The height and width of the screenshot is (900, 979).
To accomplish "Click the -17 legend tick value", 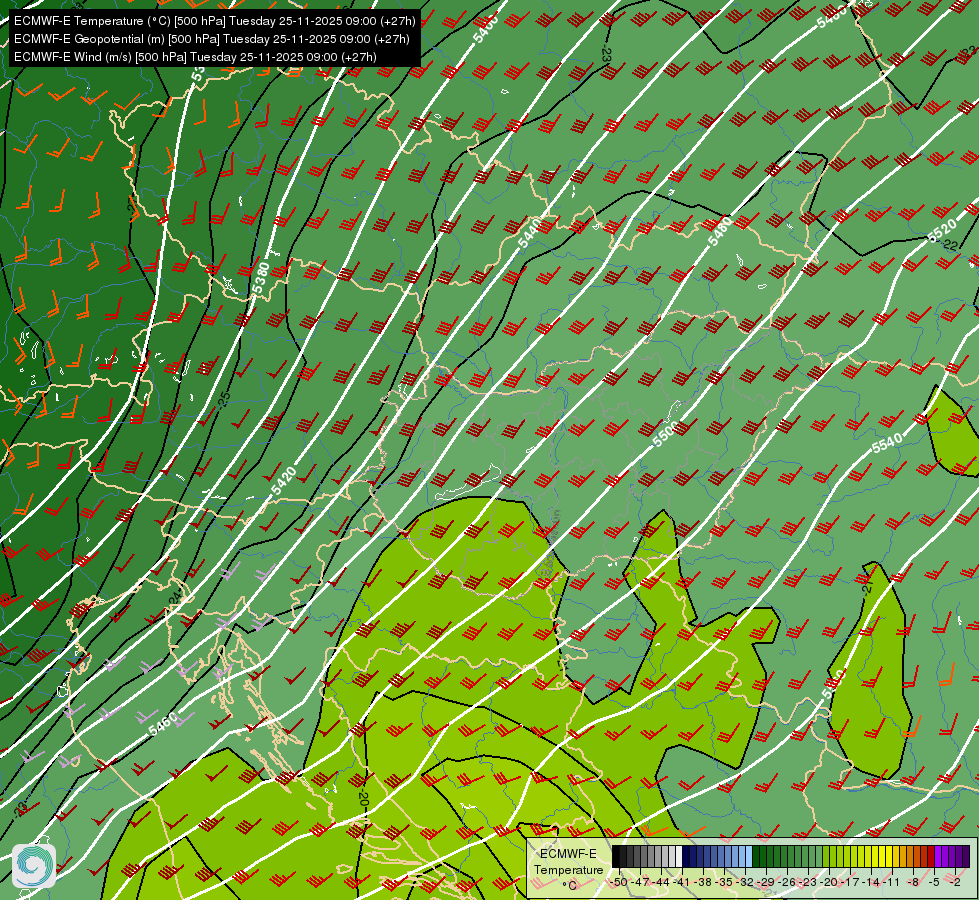I will pos(850,882).
